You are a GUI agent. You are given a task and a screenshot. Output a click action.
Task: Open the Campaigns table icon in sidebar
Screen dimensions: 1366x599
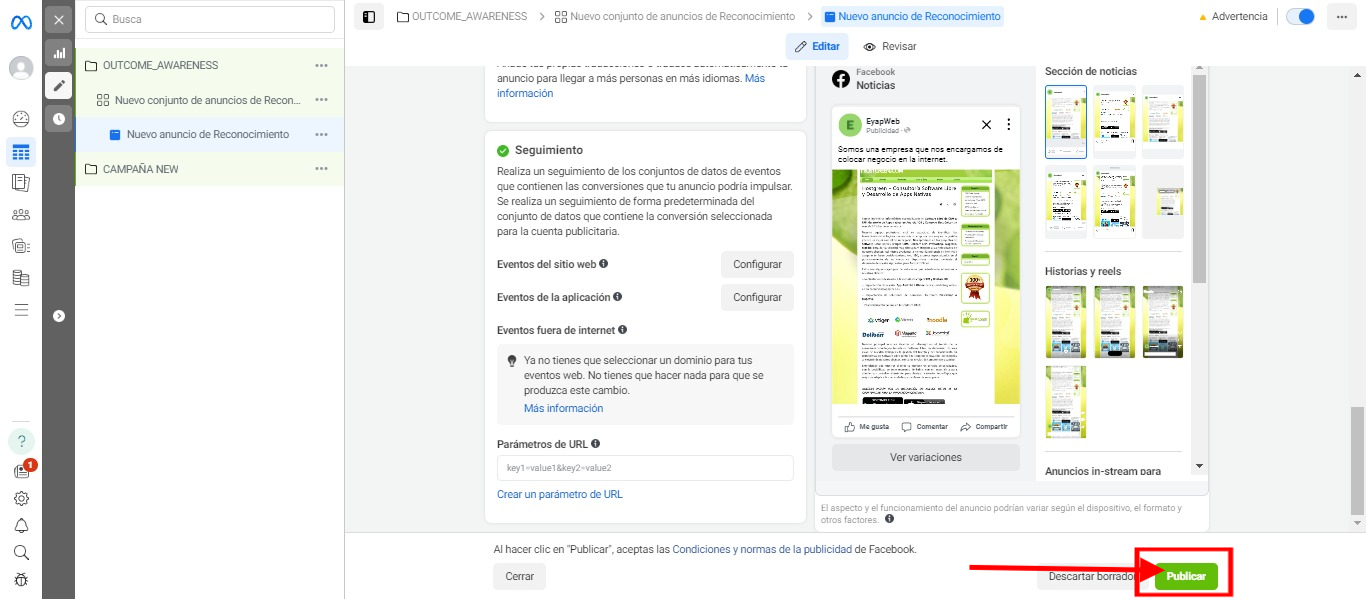pos(20,152)
